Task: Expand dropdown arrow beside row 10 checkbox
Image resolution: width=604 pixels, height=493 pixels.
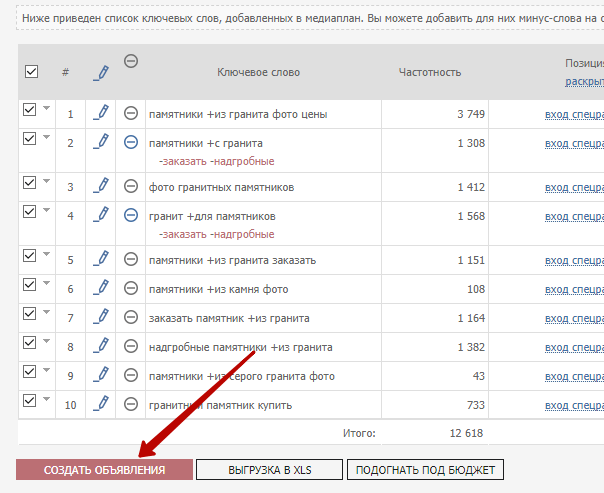Action: 47,400
